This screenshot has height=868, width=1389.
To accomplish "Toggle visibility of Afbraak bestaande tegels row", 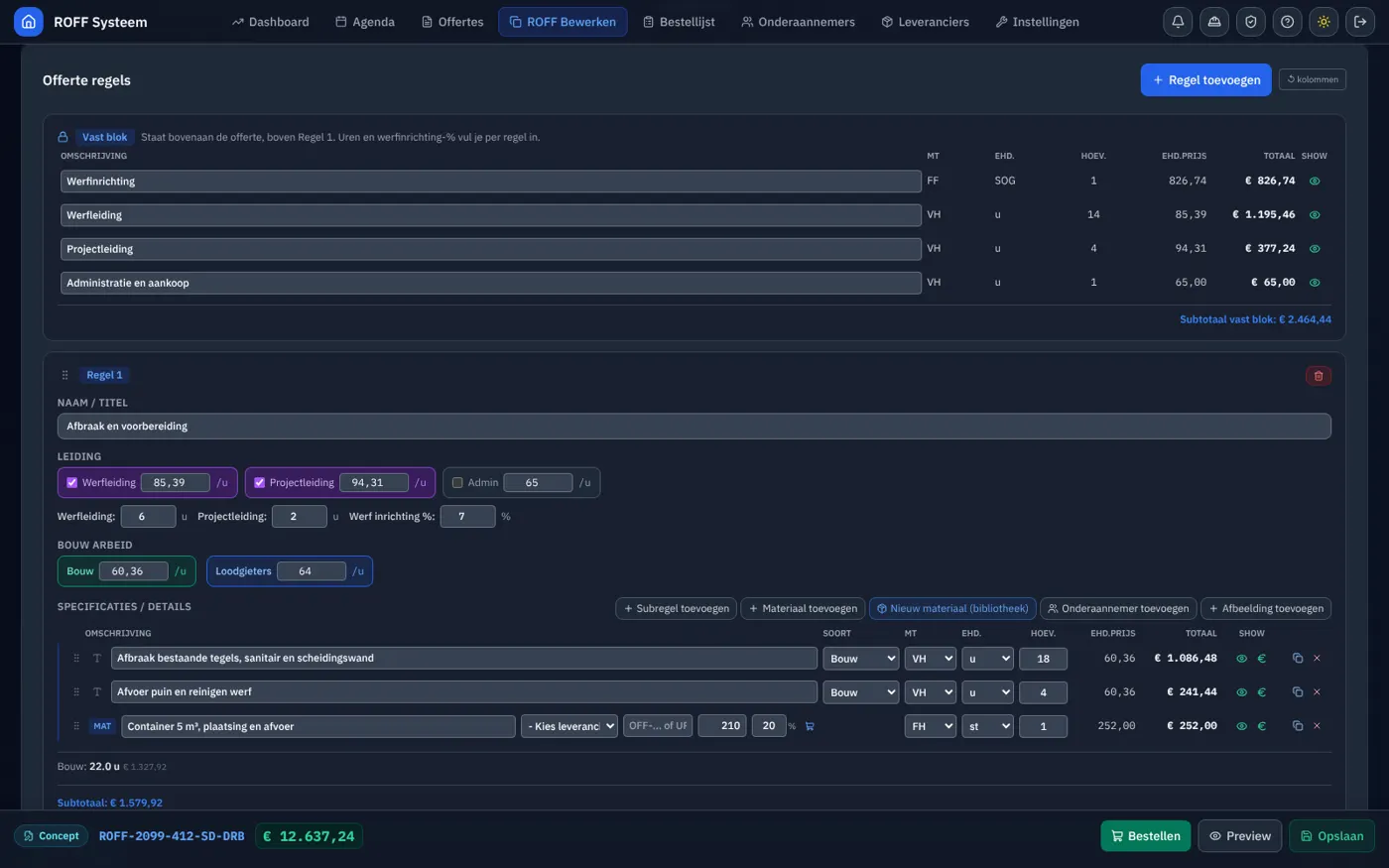I will [1241, 659].
